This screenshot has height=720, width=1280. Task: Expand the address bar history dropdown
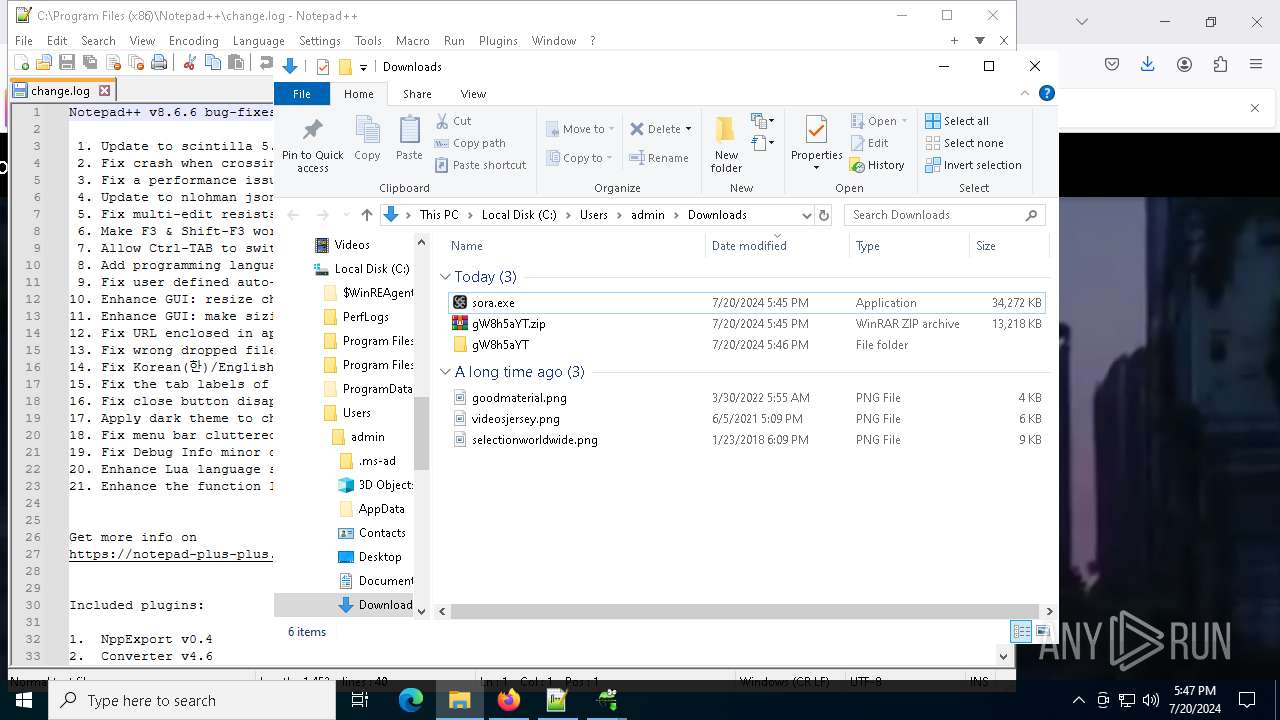click(806, 215)
